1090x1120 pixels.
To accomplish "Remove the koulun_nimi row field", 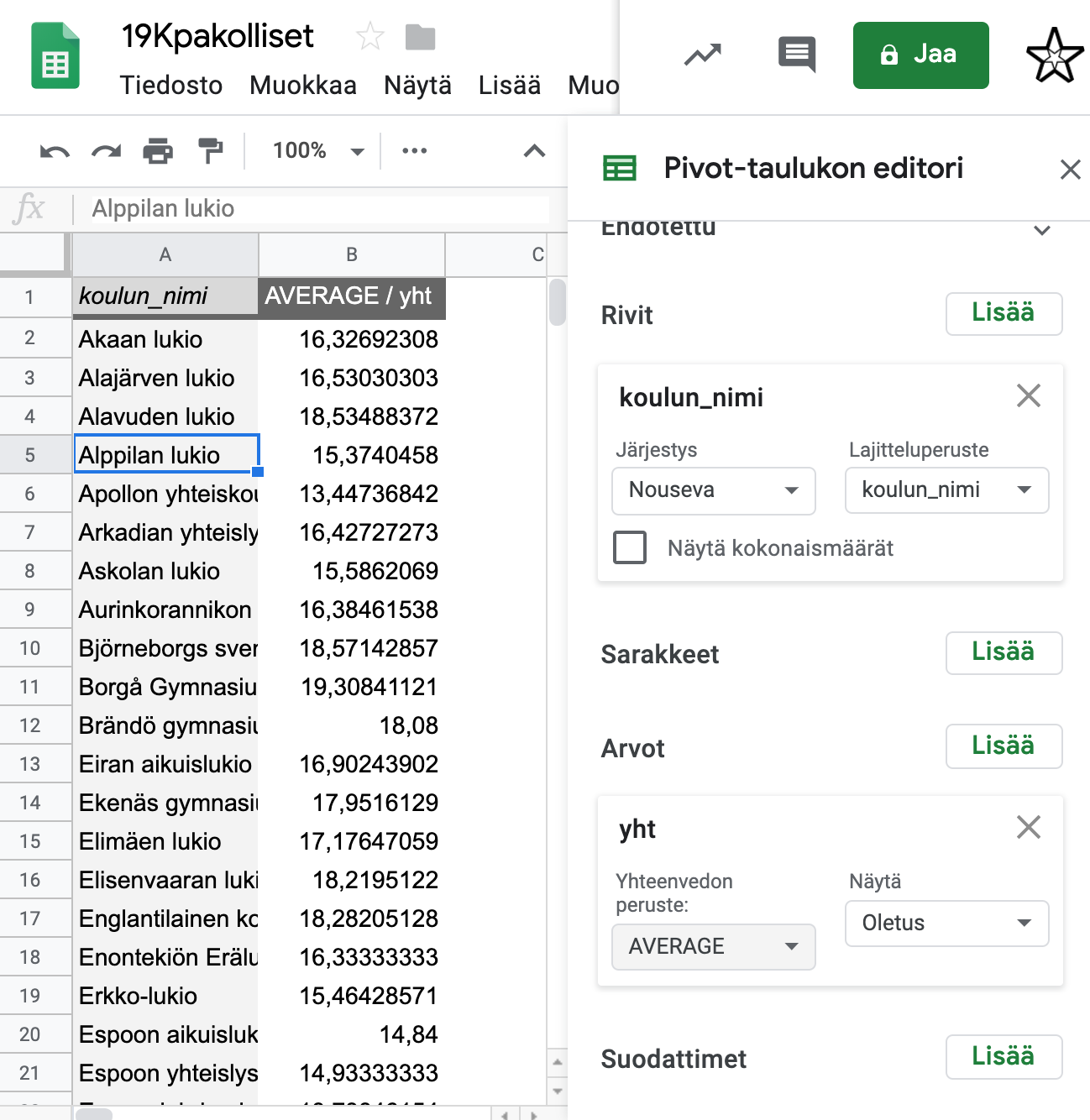I will 1028,395.
